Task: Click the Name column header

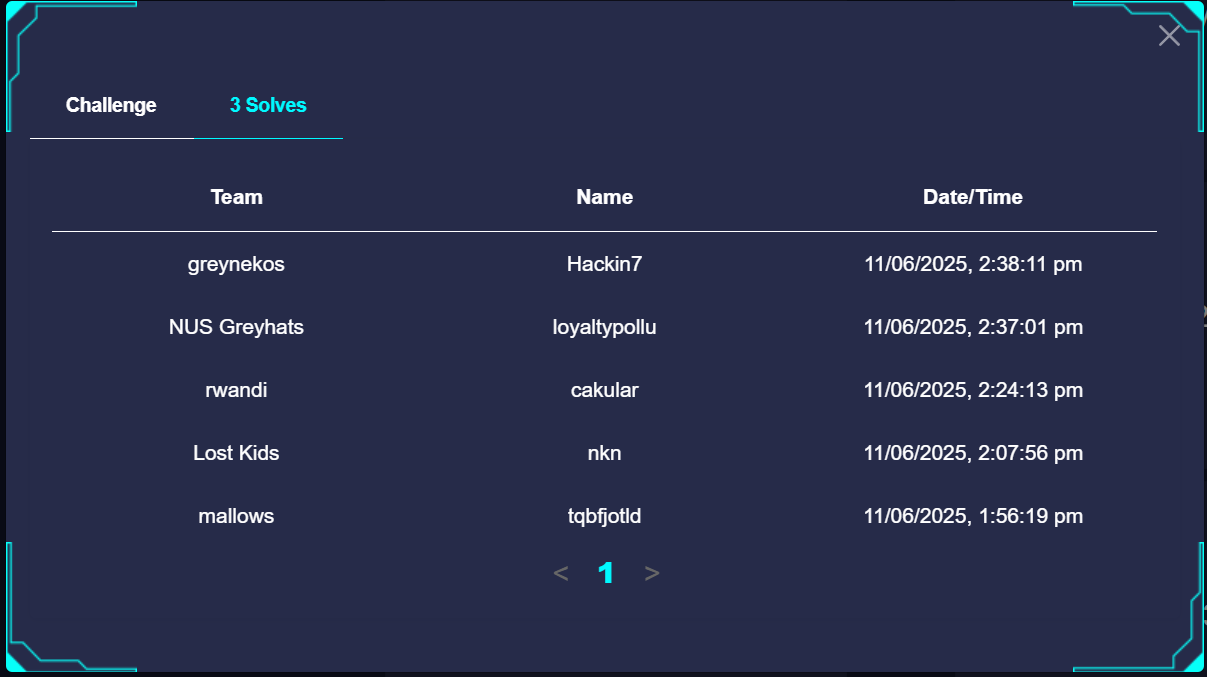Action: [x=605, y=197]
